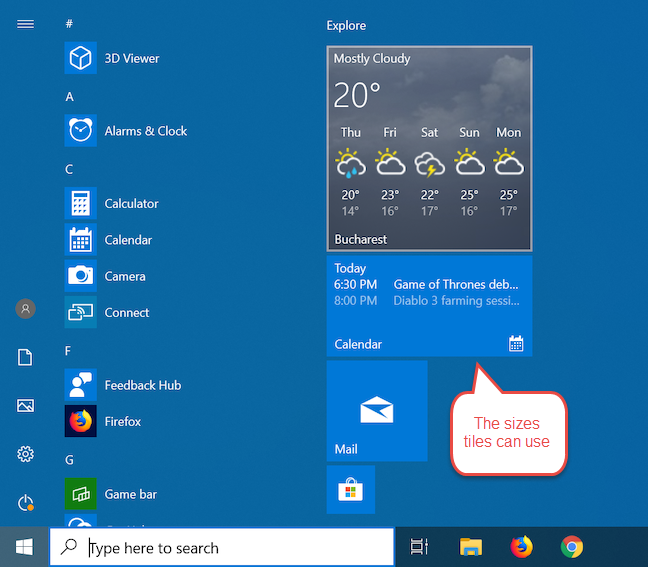Launch the Camera app icon

tap(81, 276)
